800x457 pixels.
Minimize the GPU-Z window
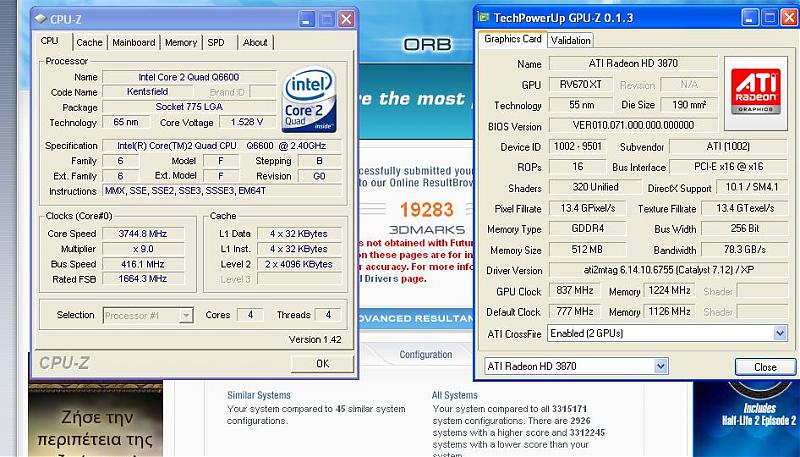[749, 18]
